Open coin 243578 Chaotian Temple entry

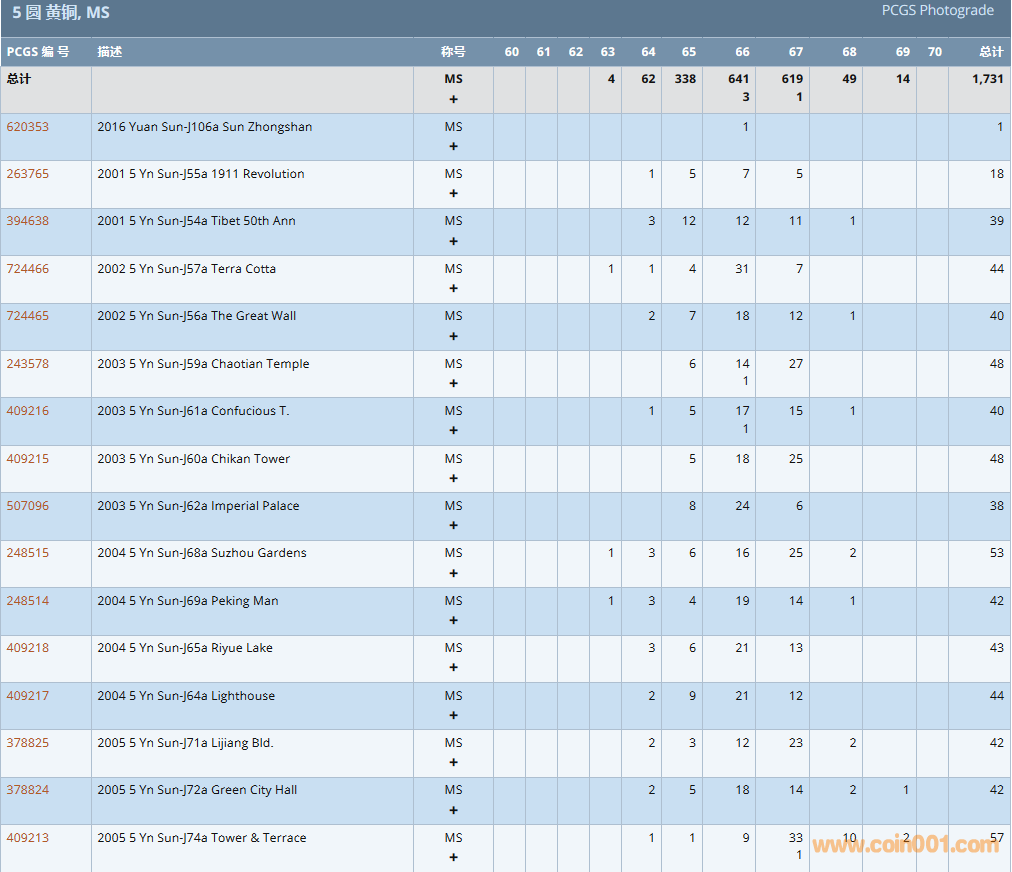tap(27, 364)
